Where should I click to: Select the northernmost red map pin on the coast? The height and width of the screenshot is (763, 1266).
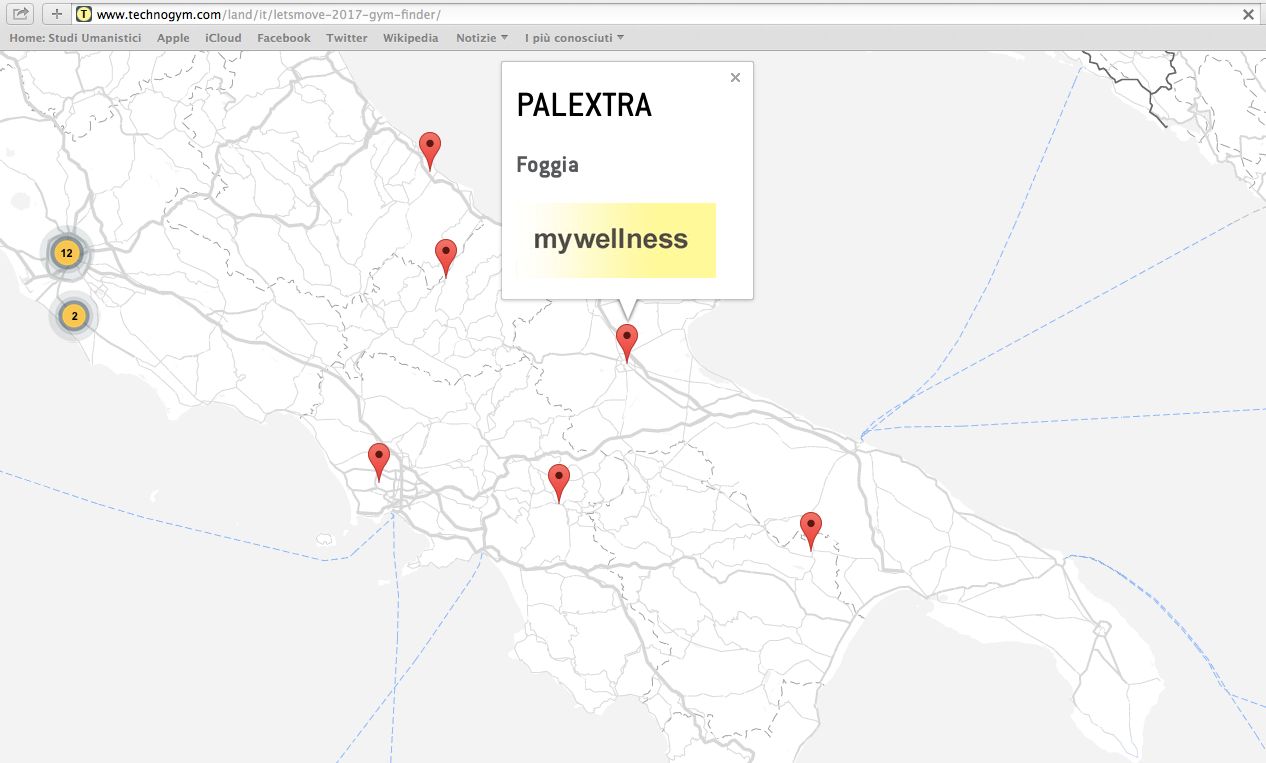pos(430,148)
